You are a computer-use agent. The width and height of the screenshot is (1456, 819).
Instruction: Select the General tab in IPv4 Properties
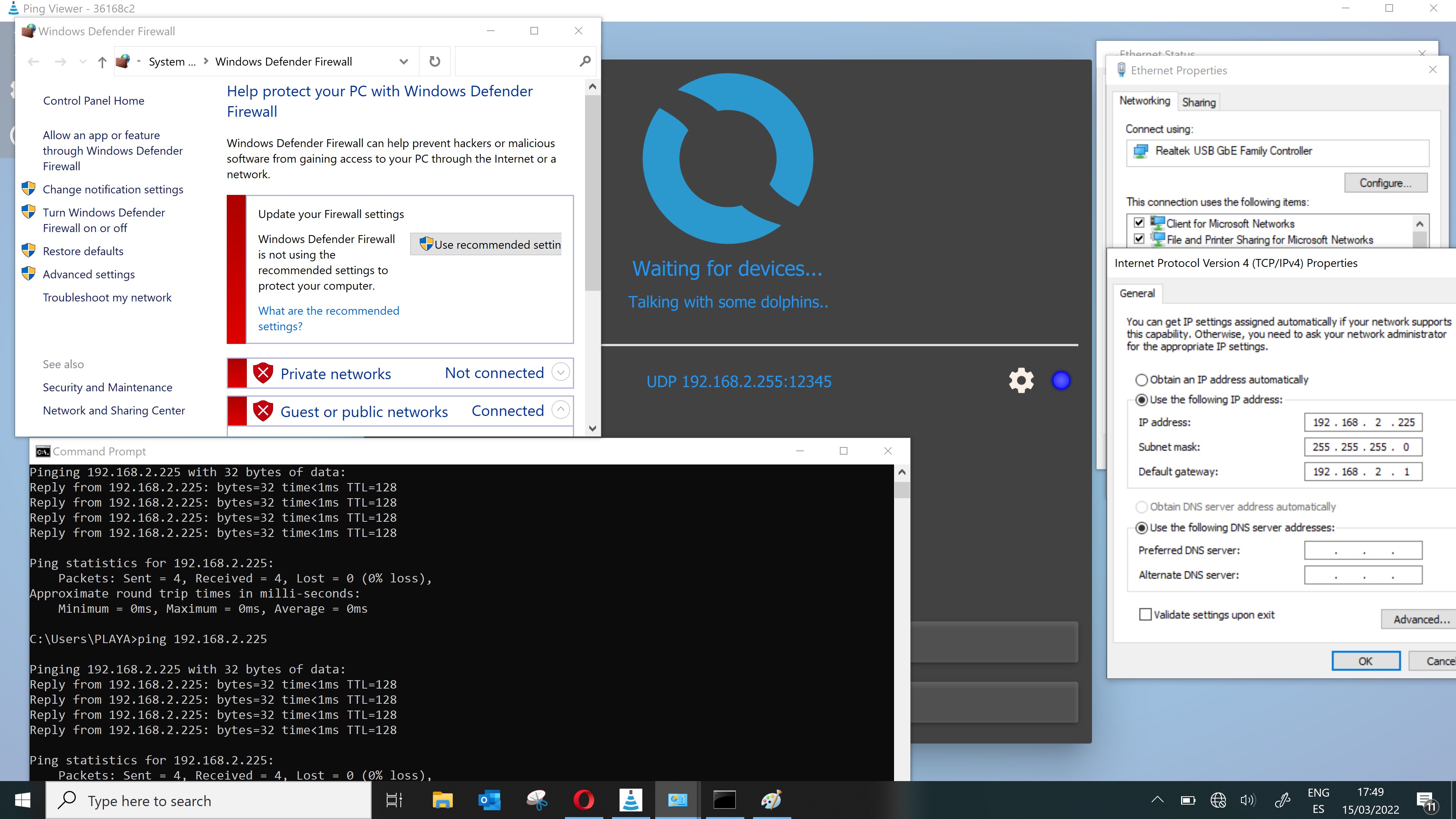click(1137, 293)
